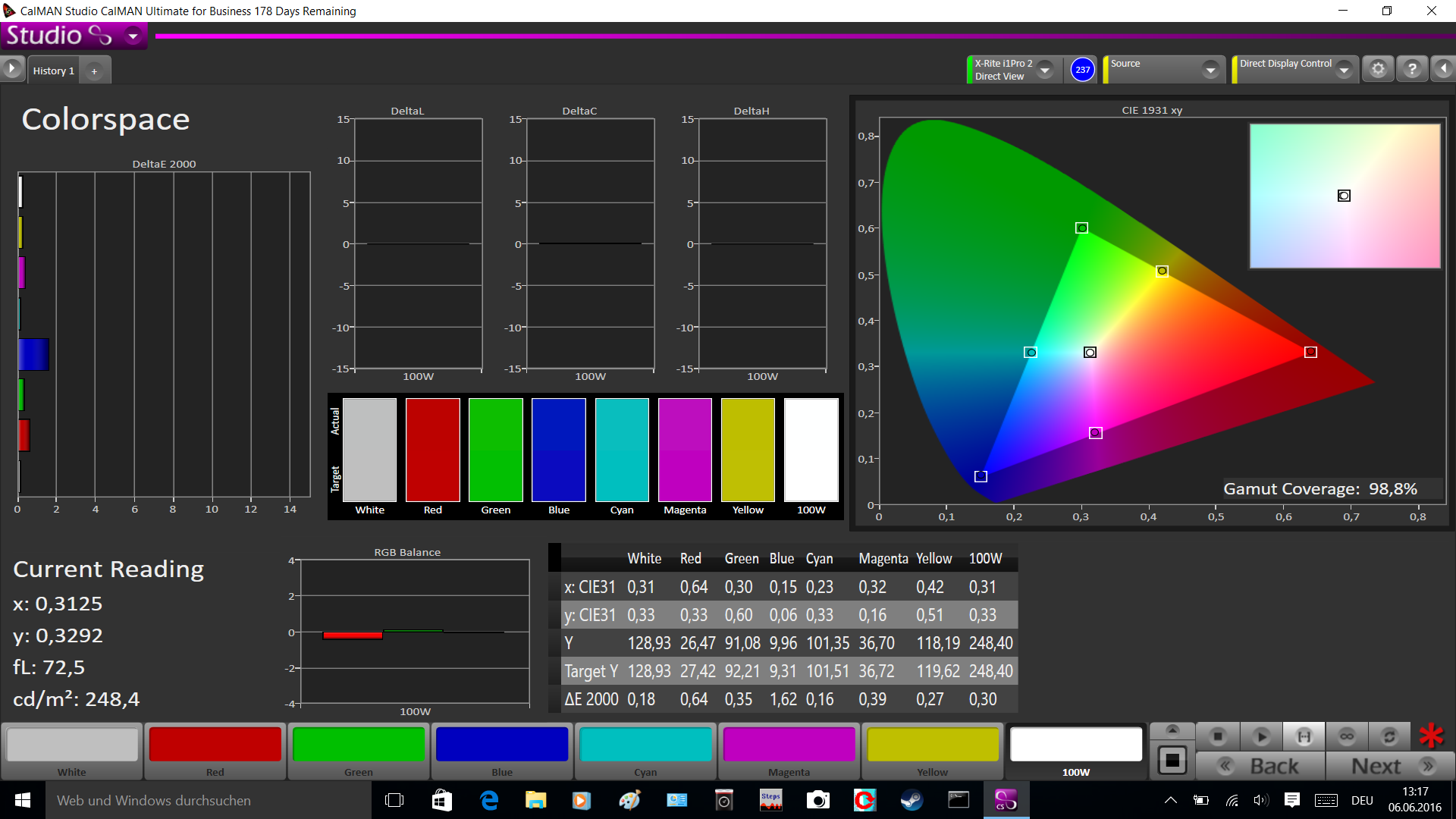This screenshot has height=819, width=1456.
Task: Click the blue 237 meter timer circle
Action: click(x=1082, y=70)
